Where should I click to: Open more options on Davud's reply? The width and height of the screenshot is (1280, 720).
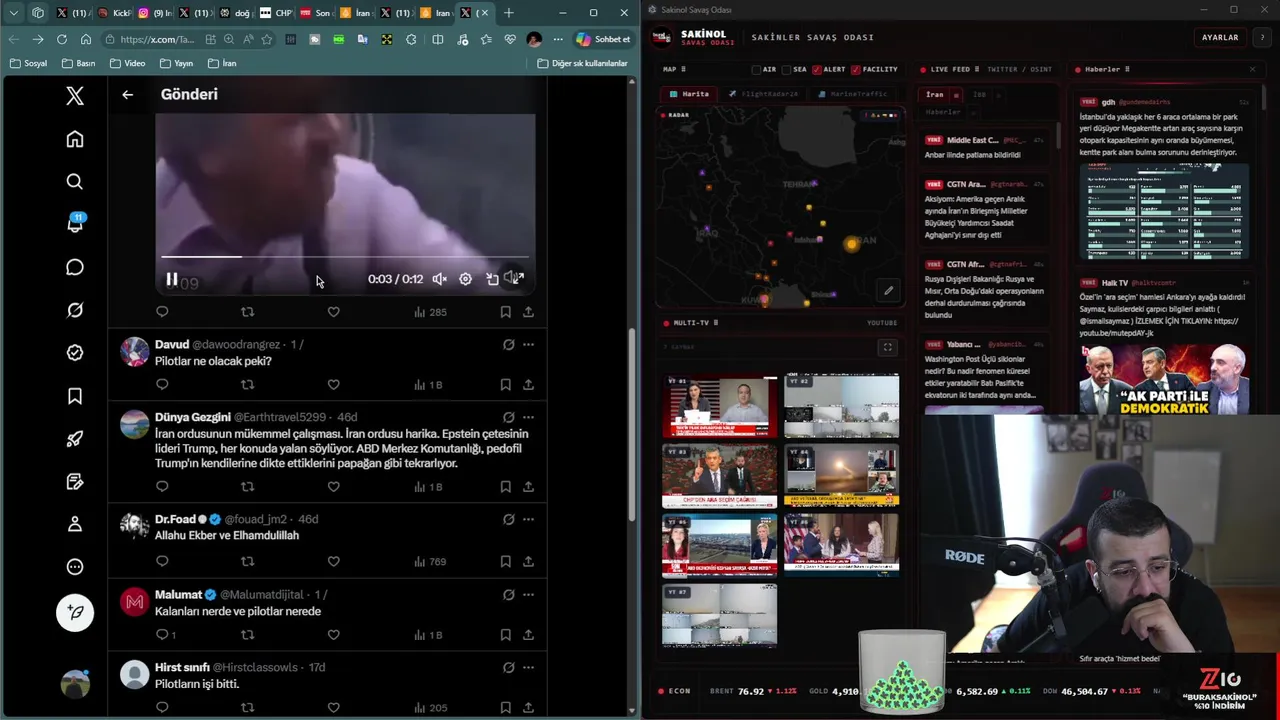tap(528, 345)
